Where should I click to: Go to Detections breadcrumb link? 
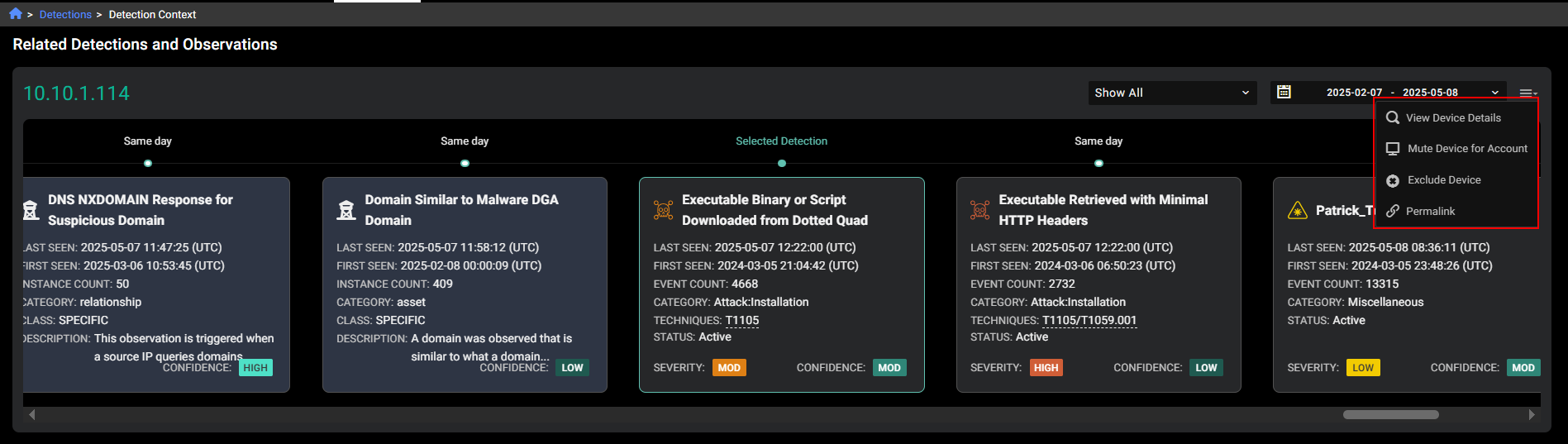[65, 14]
